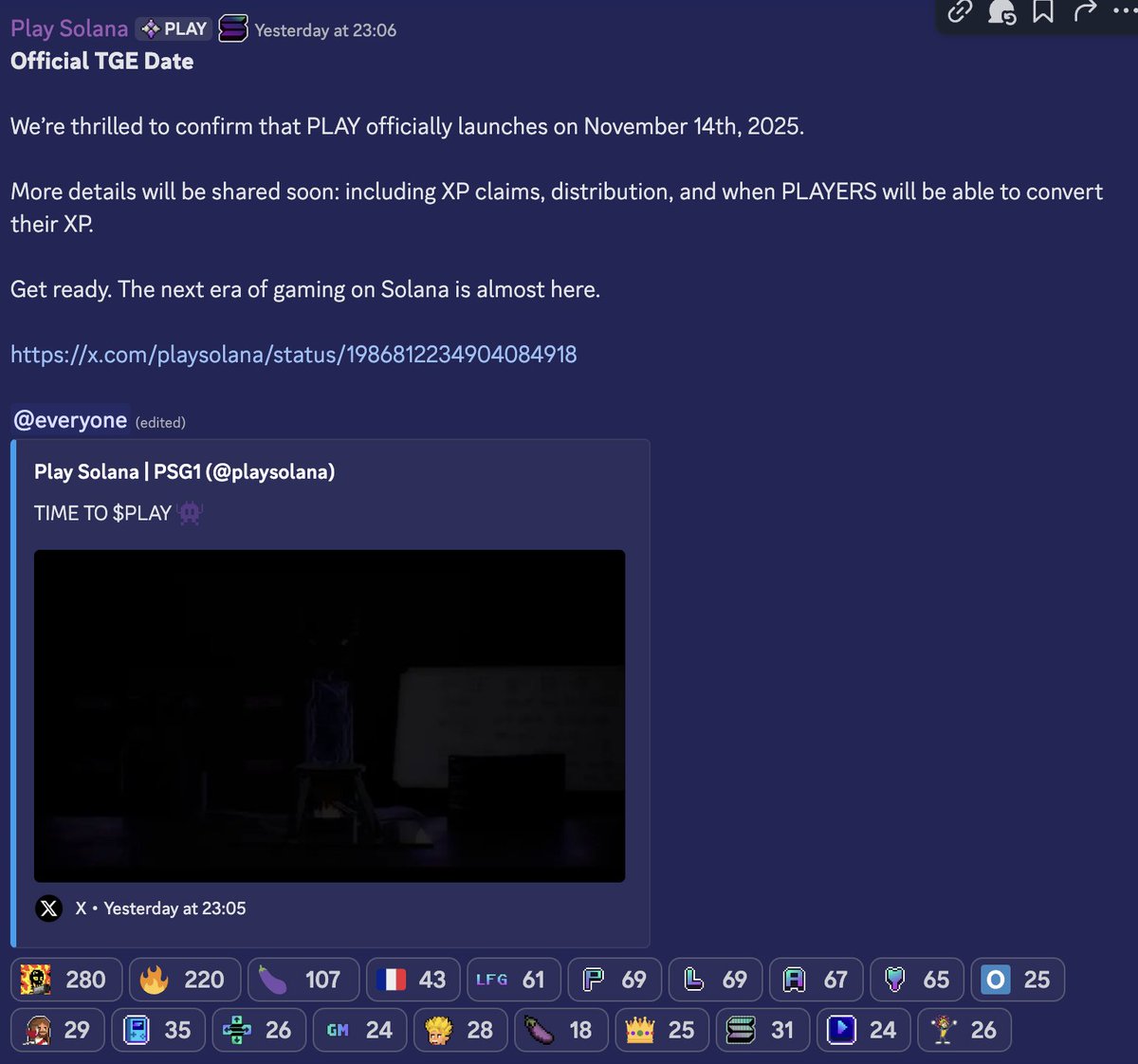Toggle the LFG reaction with 61
Image resolution: width=1138 pixels, height=1064 pixels.
point(513,980)
